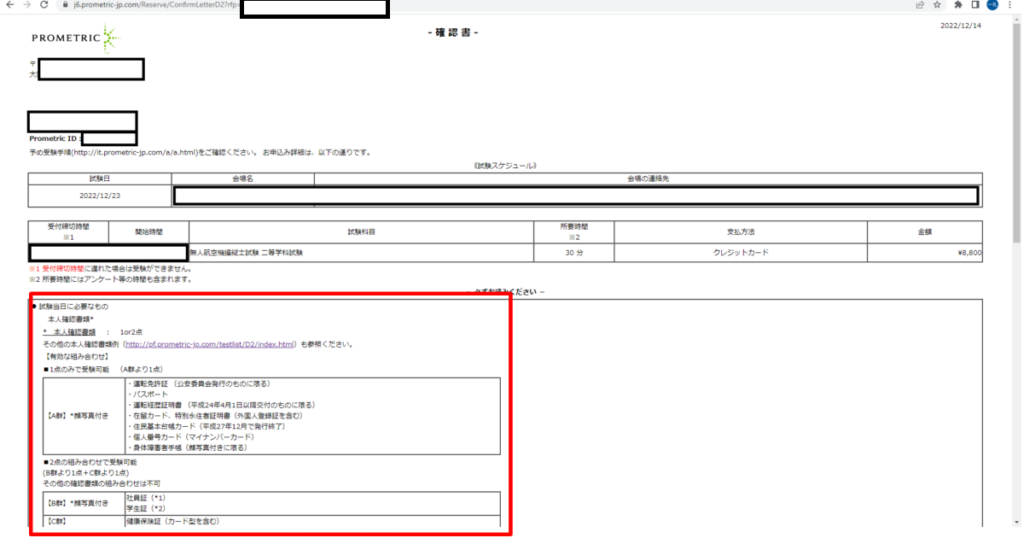Click the 金額 column header
The width and height of the screenshot is (1024, 538).
[x=925, y=232]
